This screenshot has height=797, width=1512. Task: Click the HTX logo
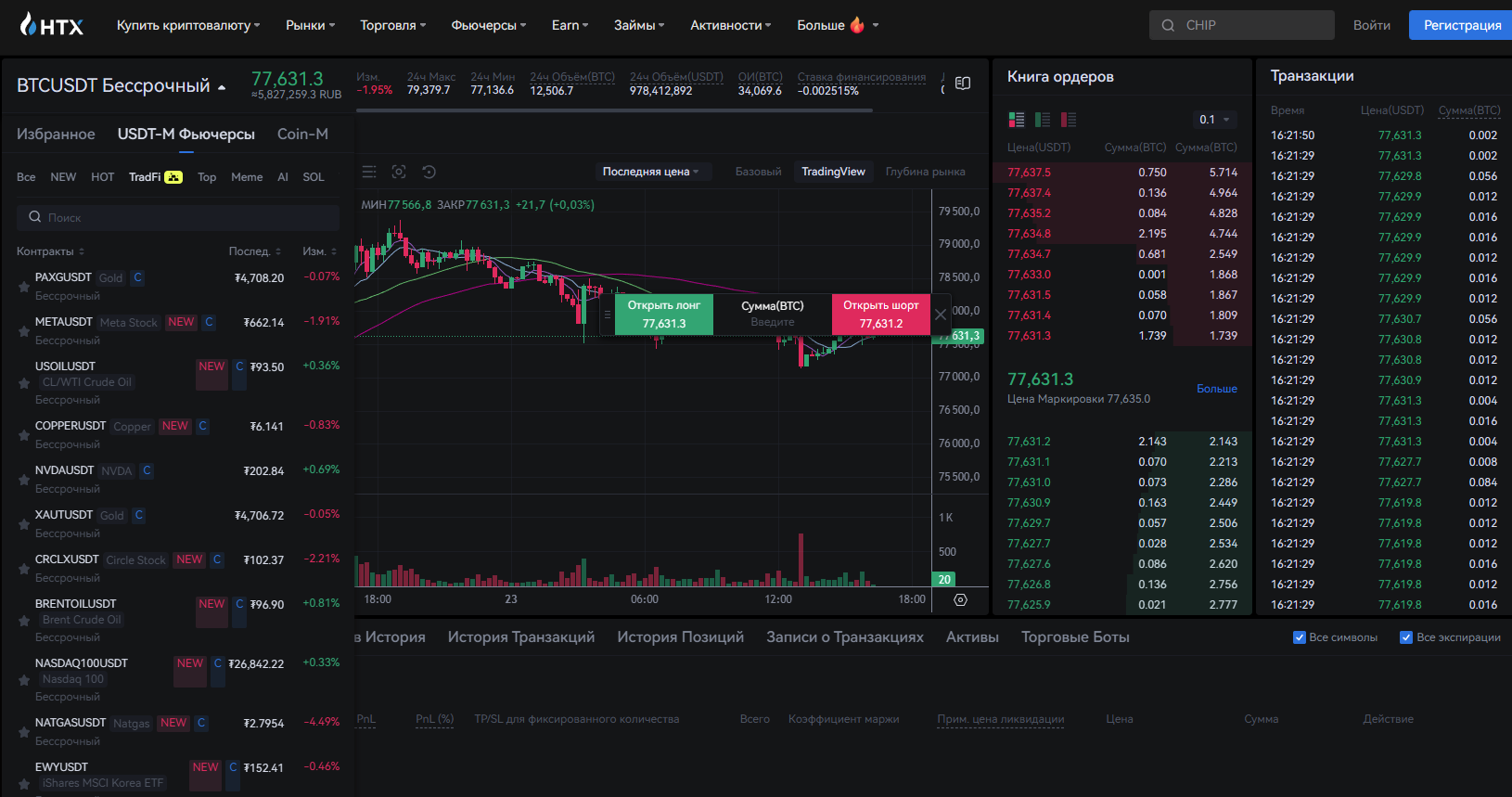52,25
